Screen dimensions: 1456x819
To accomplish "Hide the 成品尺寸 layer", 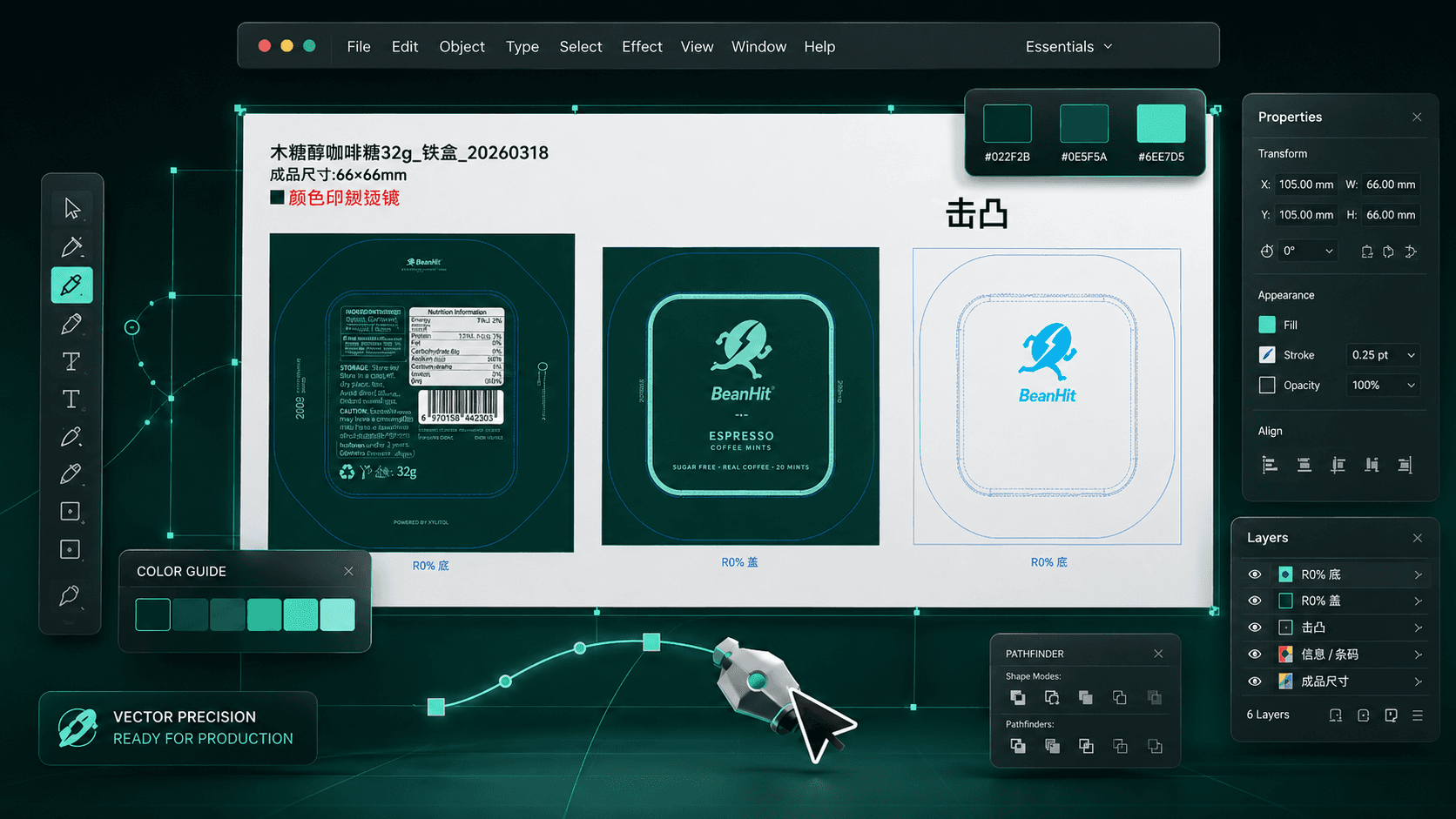I will pyautogui.click(x=1255, y=681).
